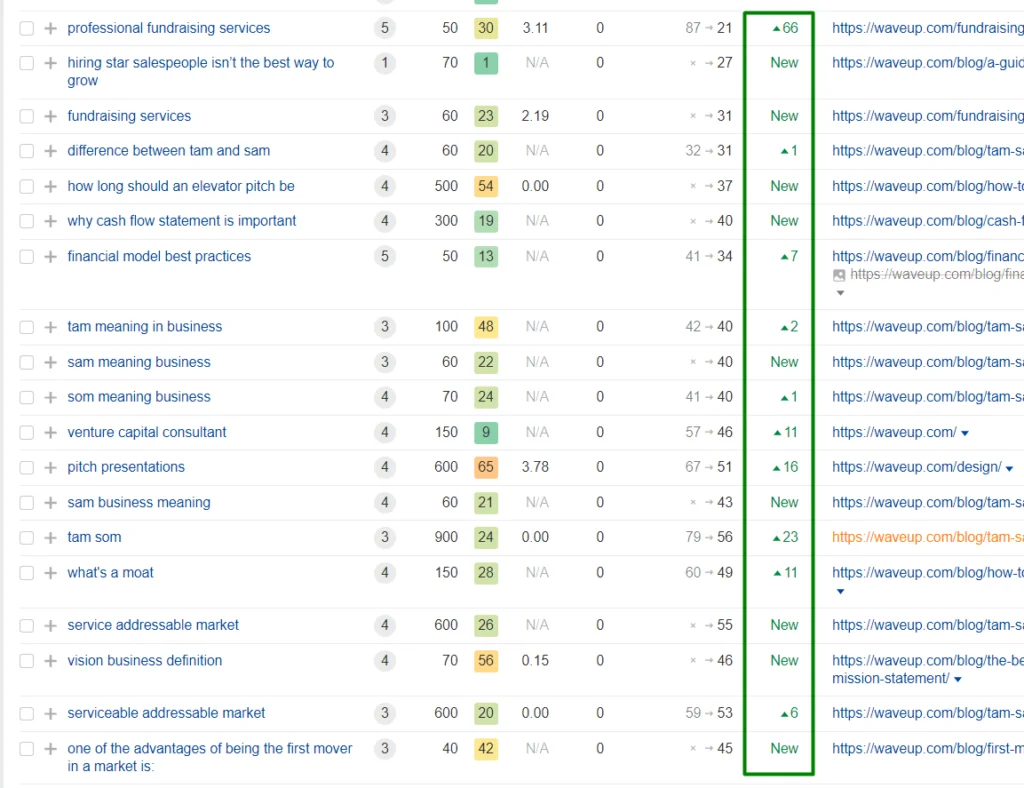Open the orange URL in the 'tam som' row

point(927,537)
